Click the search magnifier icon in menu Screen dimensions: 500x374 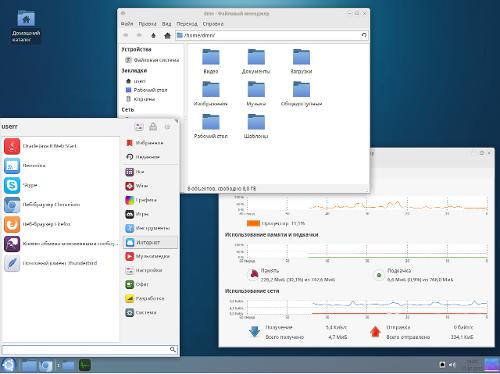coord(172,349)
